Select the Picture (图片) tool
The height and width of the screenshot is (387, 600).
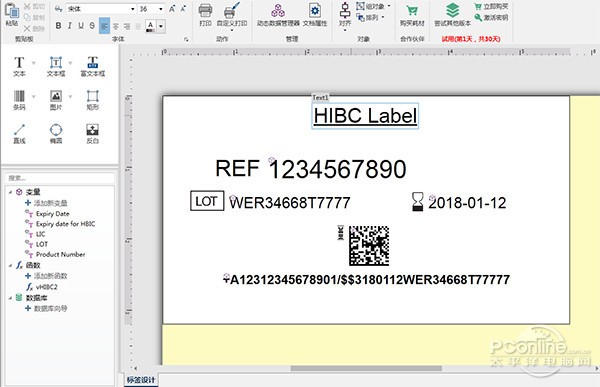click(x=56, y=100)
